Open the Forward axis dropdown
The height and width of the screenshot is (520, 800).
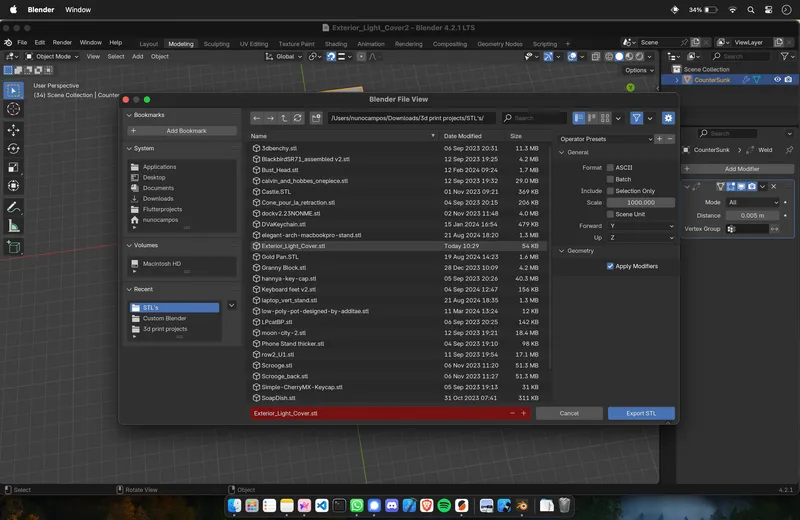pos(641,226)
